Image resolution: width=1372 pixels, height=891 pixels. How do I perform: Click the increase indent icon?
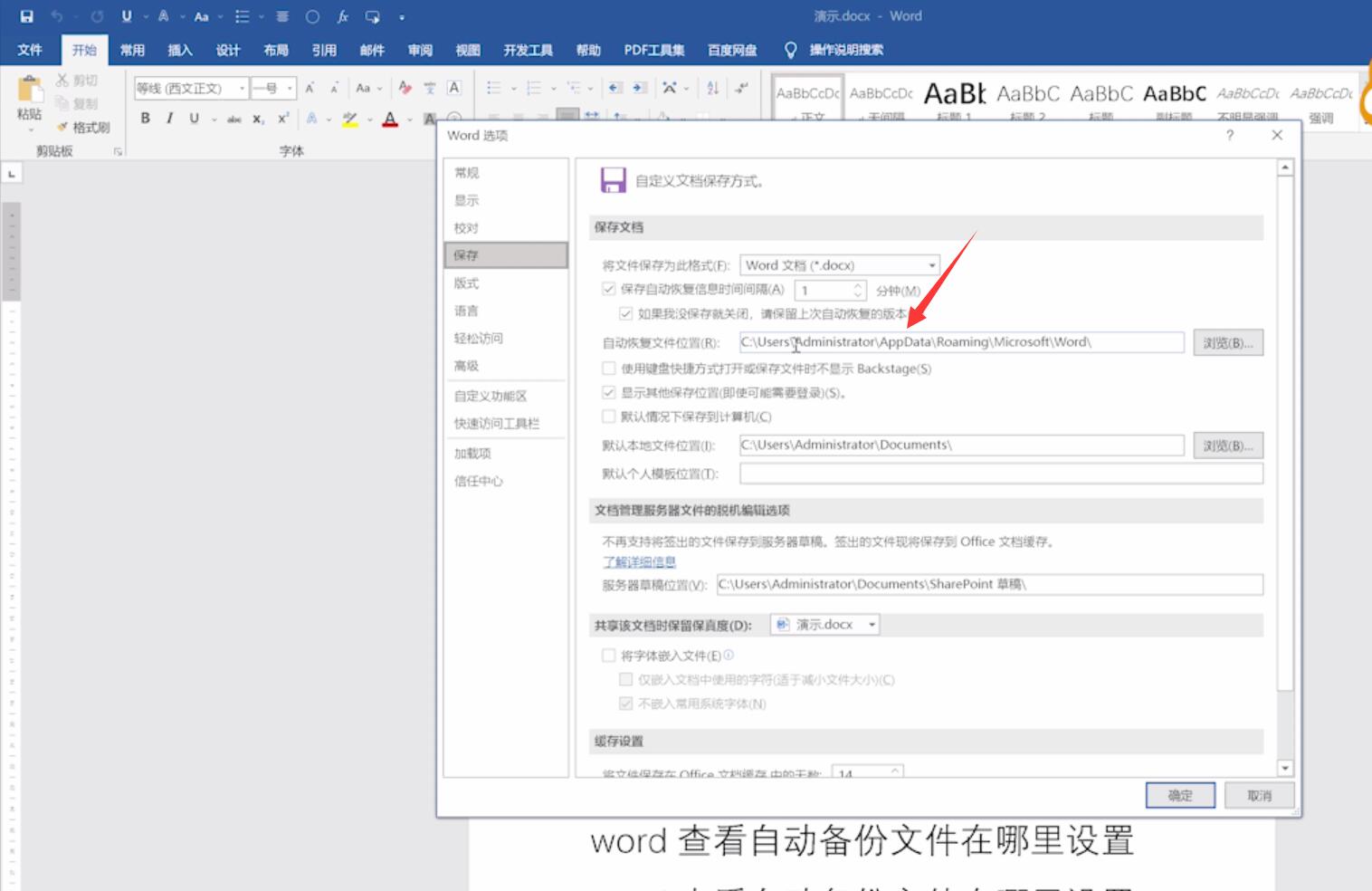click(640, 88)
